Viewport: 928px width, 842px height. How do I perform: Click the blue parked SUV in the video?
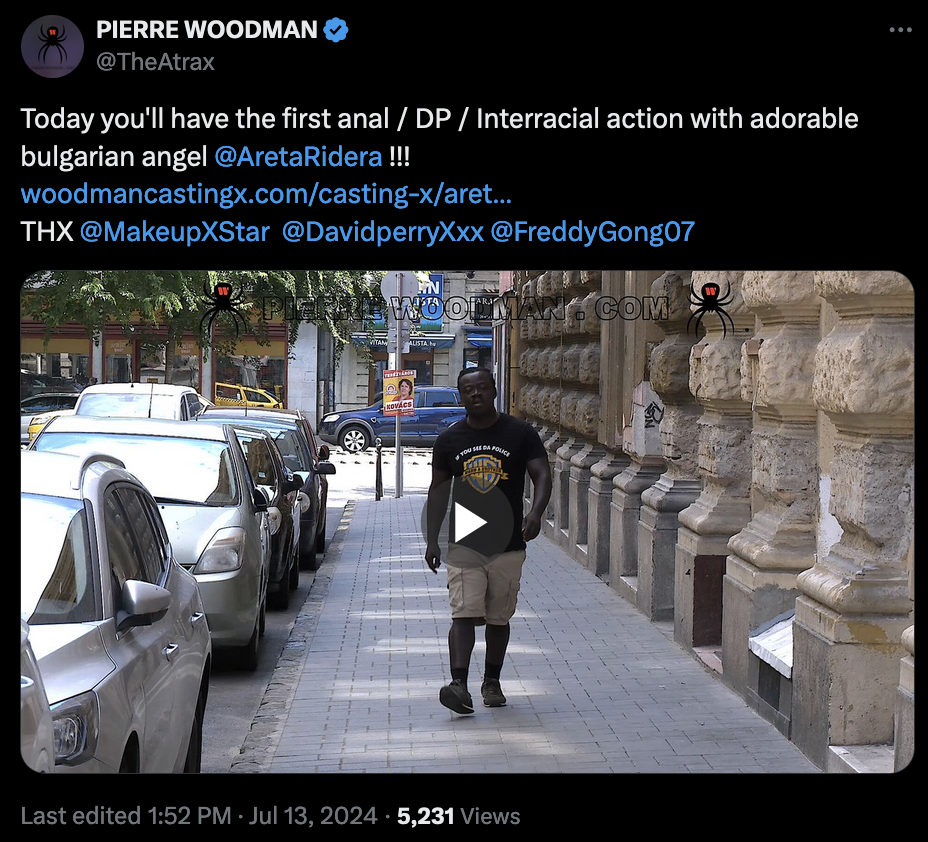click(x=392, y=419)
